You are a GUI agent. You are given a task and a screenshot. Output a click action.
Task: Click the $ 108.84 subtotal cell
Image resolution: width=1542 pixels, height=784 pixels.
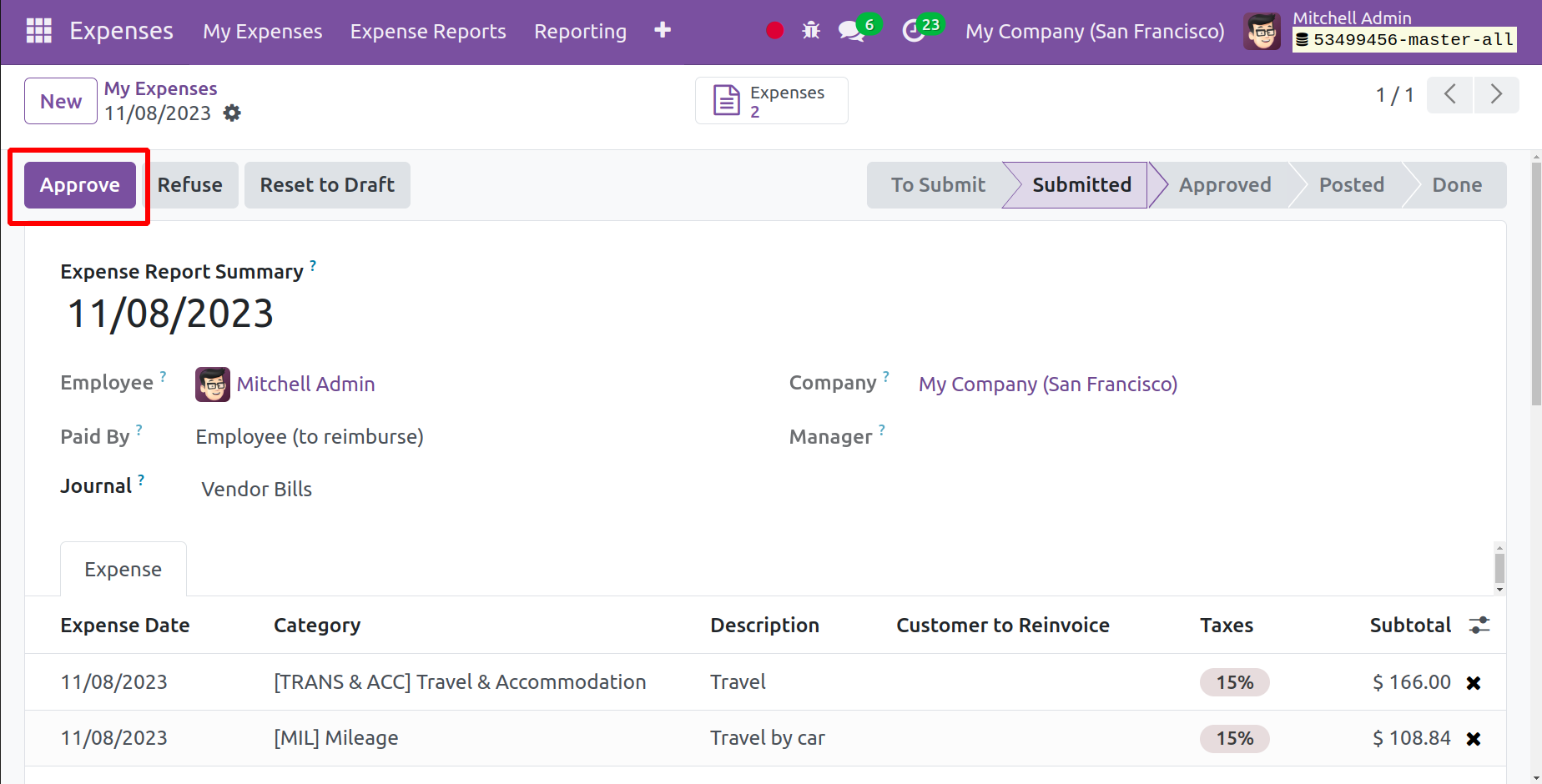tap(1412, 738)
